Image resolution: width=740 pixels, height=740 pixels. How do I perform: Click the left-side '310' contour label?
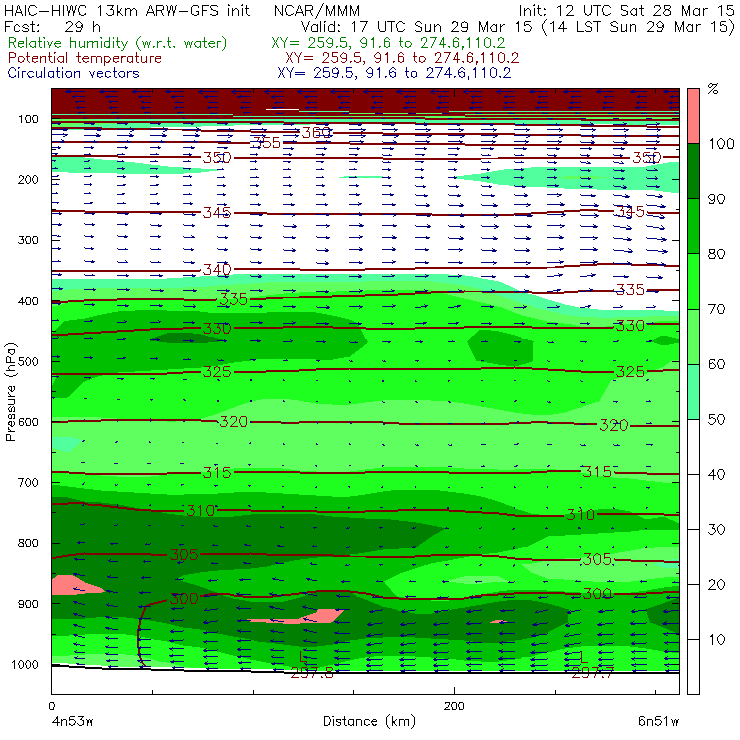201,510
